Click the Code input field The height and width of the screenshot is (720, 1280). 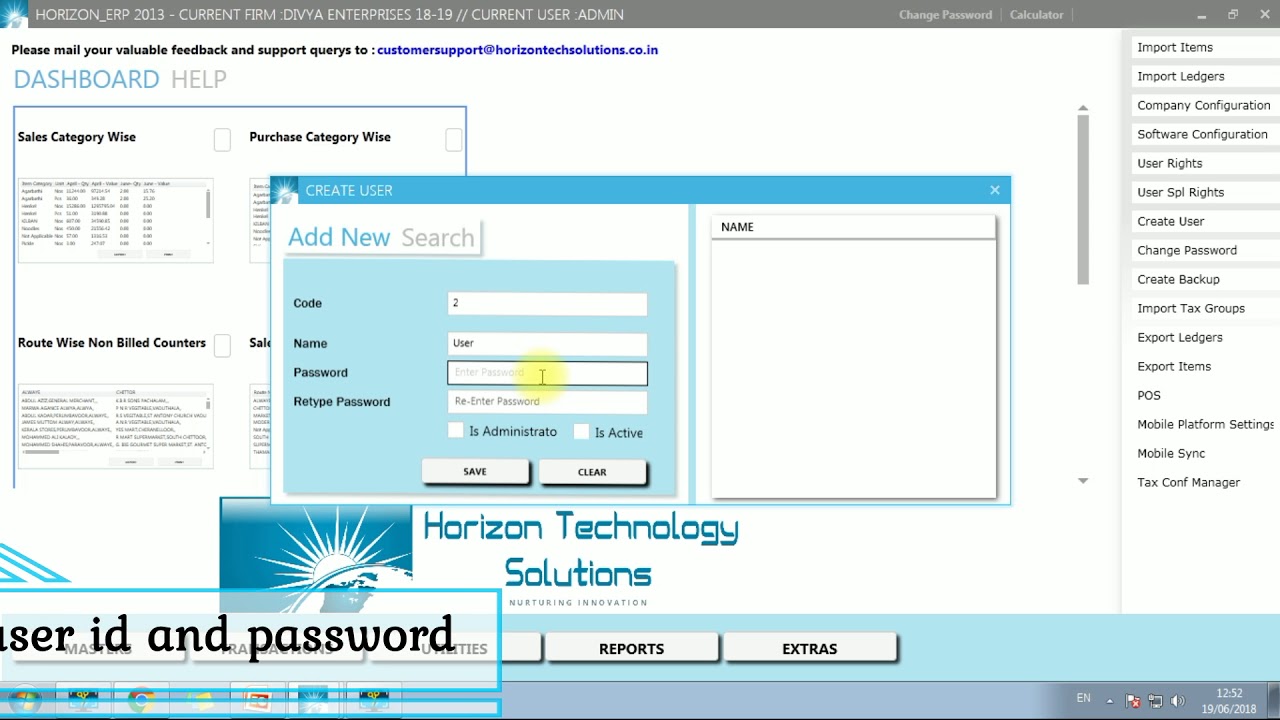point(547,303)
